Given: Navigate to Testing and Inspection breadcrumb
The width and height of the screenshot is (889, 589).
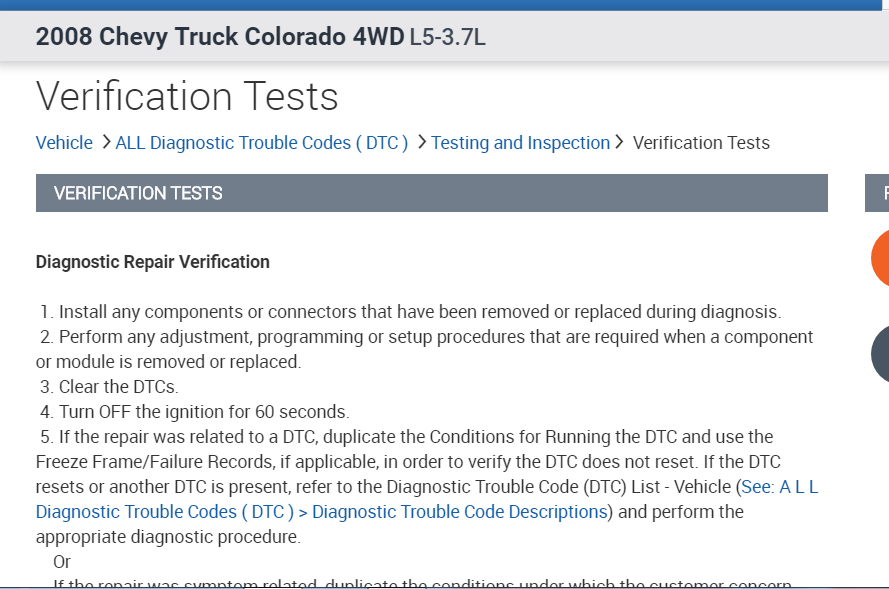Looking at the screenshot, I should [x=520, y=143].
